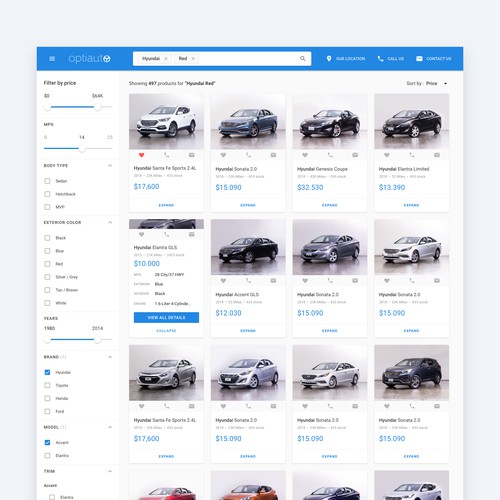Check the Black exterior color

point(47,238)
